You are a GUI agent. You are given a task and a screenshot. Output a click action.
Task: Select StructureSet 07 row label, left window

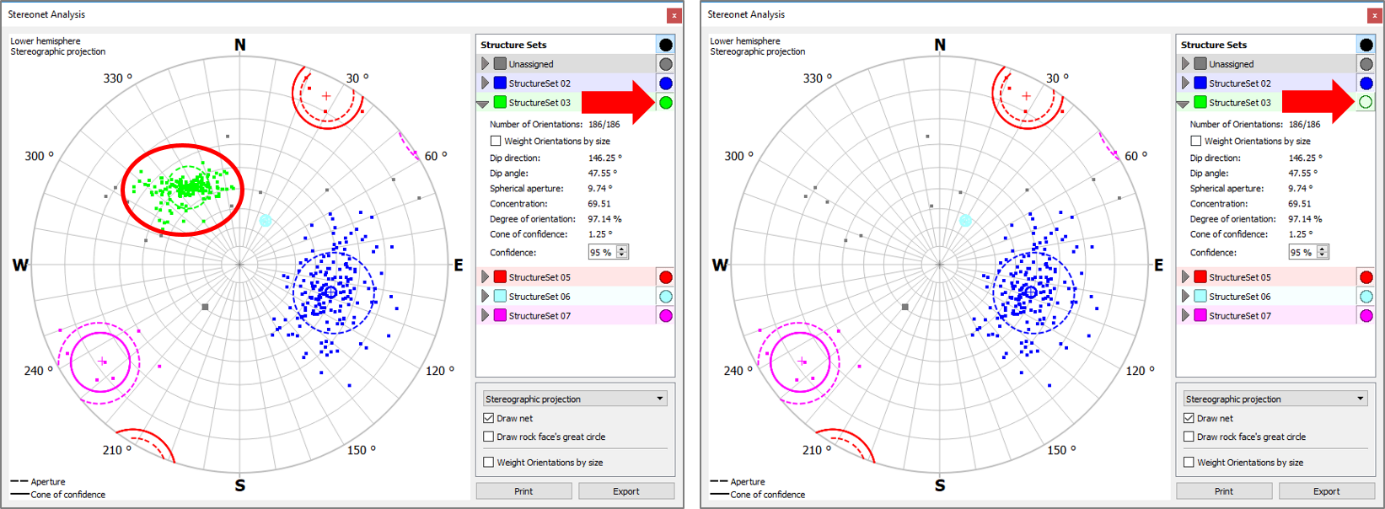(539, 316)
